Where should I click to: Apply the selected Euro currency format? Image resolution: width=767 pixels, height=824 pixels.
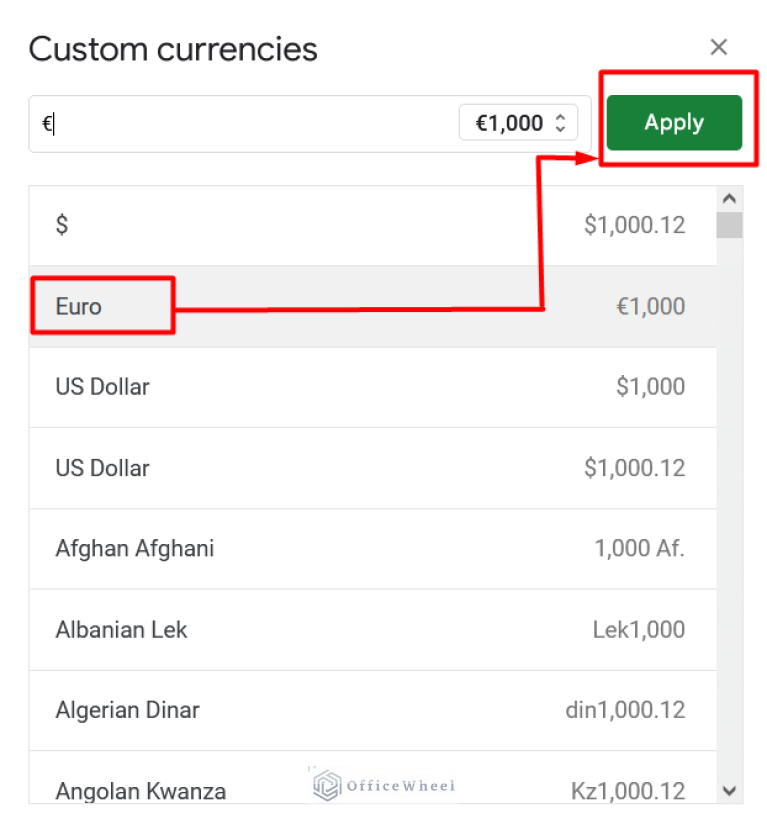673,122
